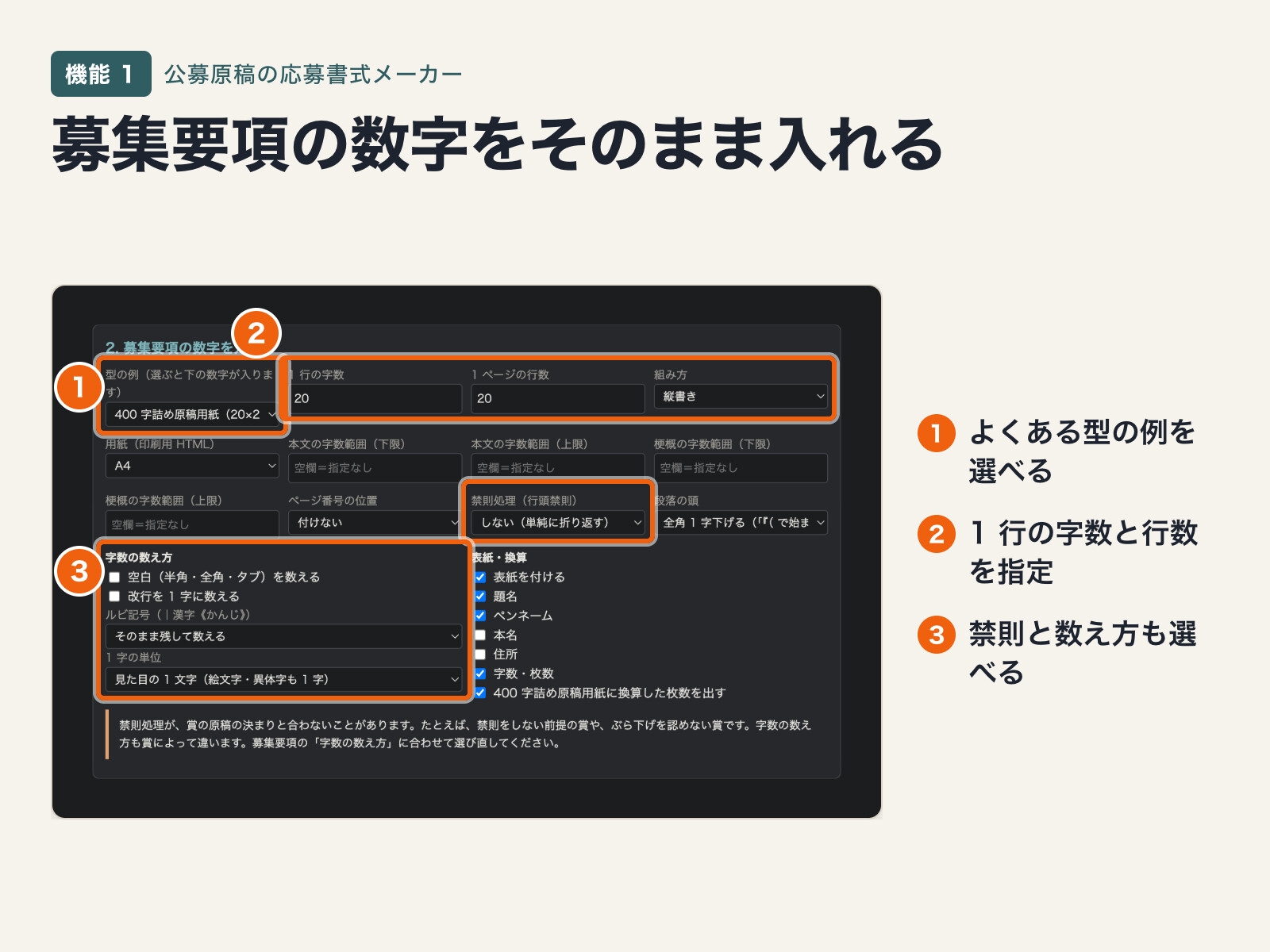Open the 1字の単位 dropdown

pos(283,679)
